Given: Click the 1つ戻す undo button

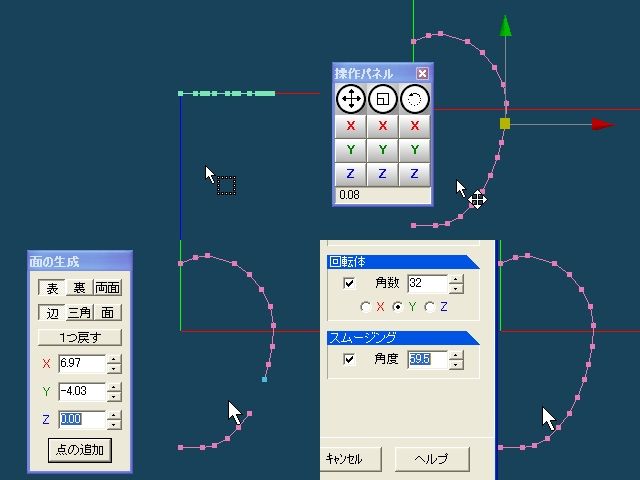Looking at the screenshot, I should [x=80, y=338].
